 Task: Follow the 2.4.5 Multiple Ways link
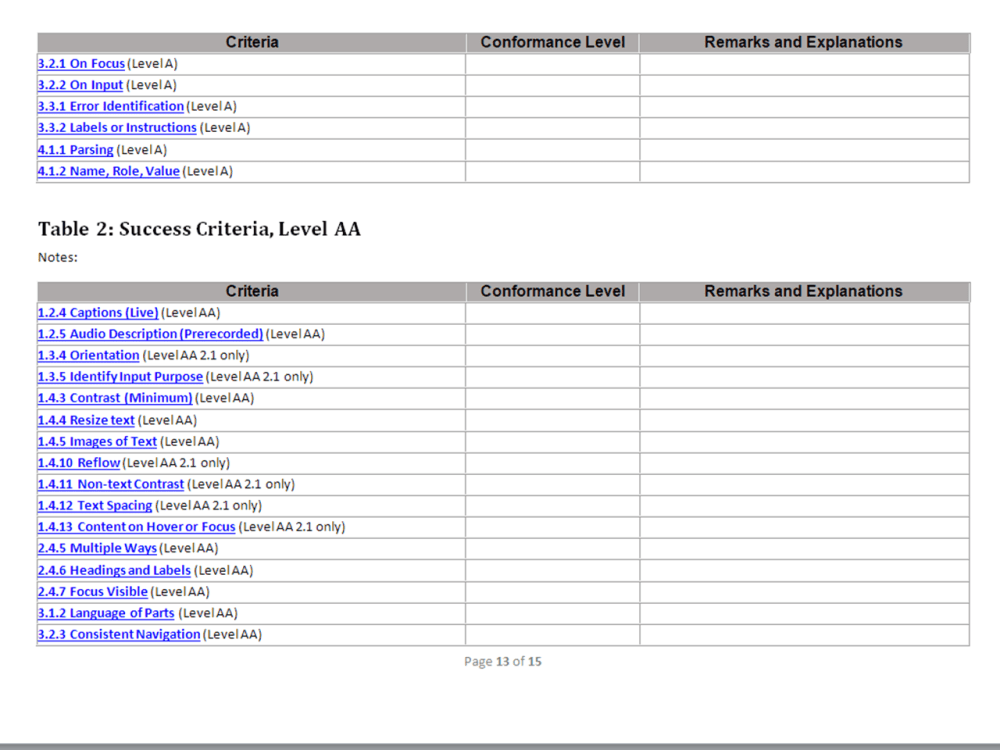coord(97,548)
